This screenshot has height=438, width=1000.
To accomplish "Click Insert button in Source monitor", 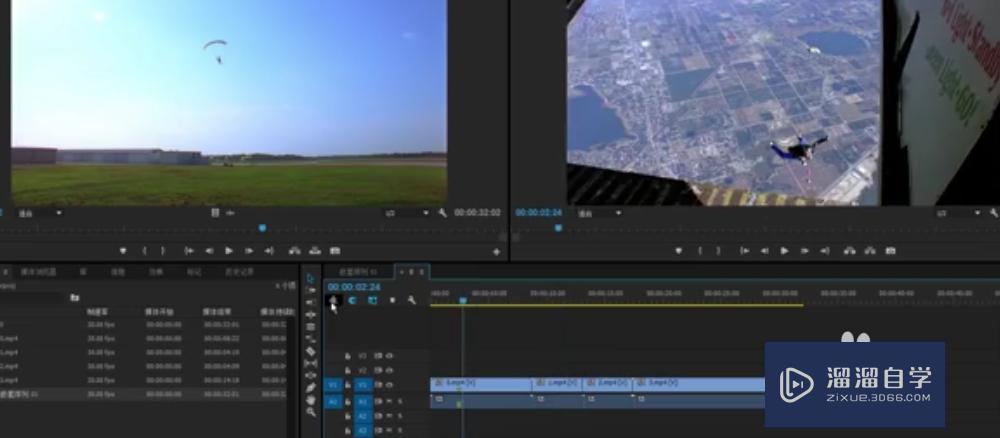I will [295, 251].
